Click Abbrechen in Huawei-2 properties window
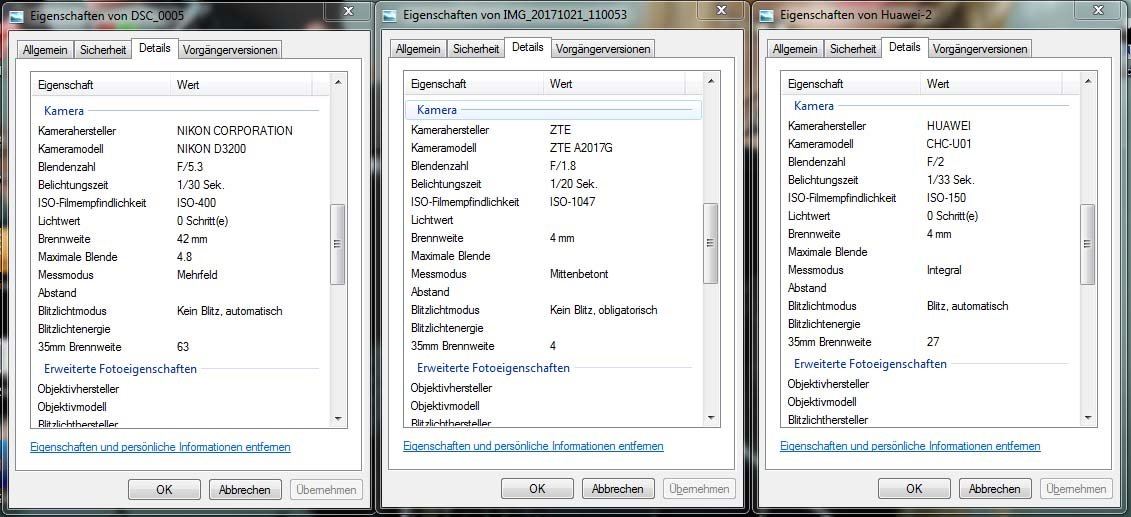 [995, 489]
